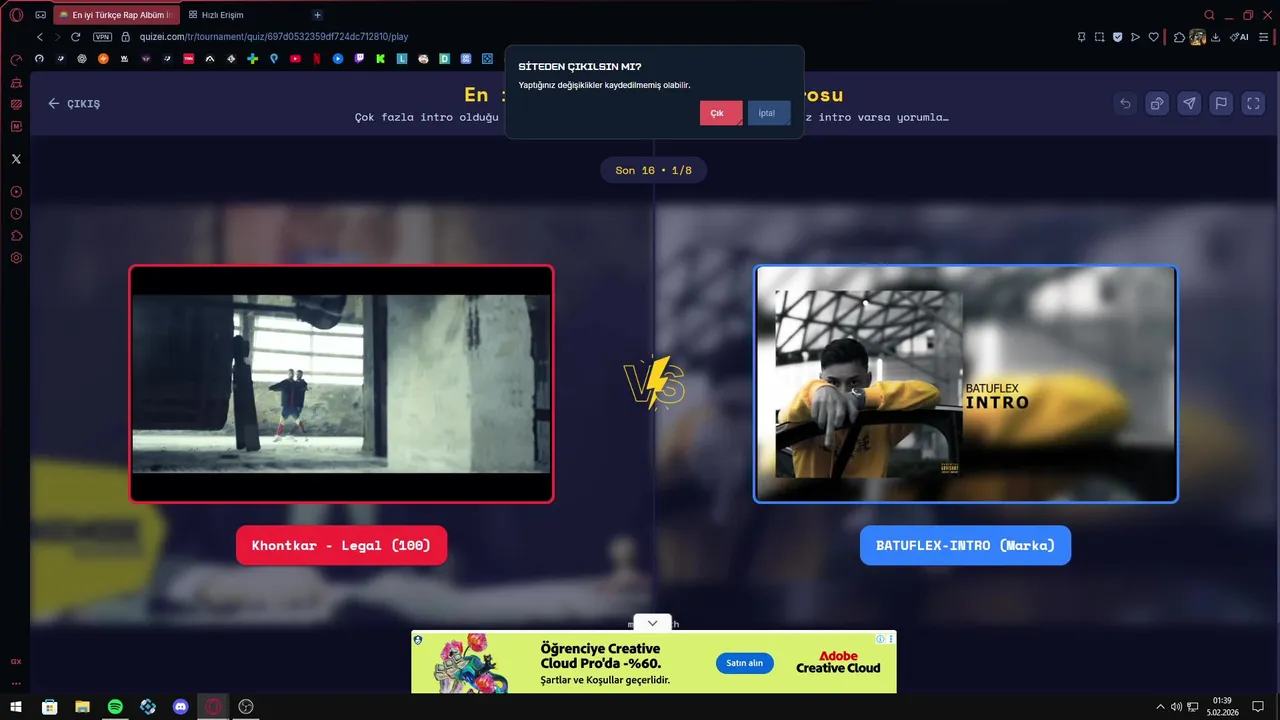This screenshot has height=720, width=1280.
Task: Open Easy Setup settings sliders icon
Action: (1266, 37)
